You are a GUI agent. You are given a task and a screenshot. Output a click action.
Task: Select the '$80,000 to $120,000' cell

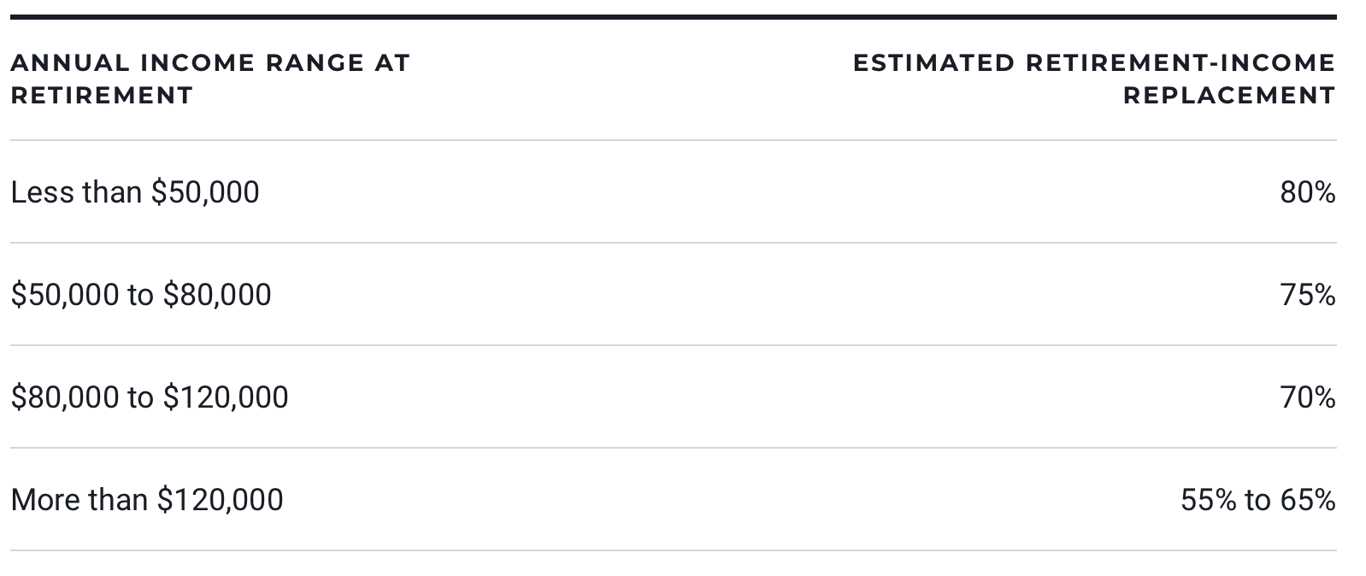point(149,397)
